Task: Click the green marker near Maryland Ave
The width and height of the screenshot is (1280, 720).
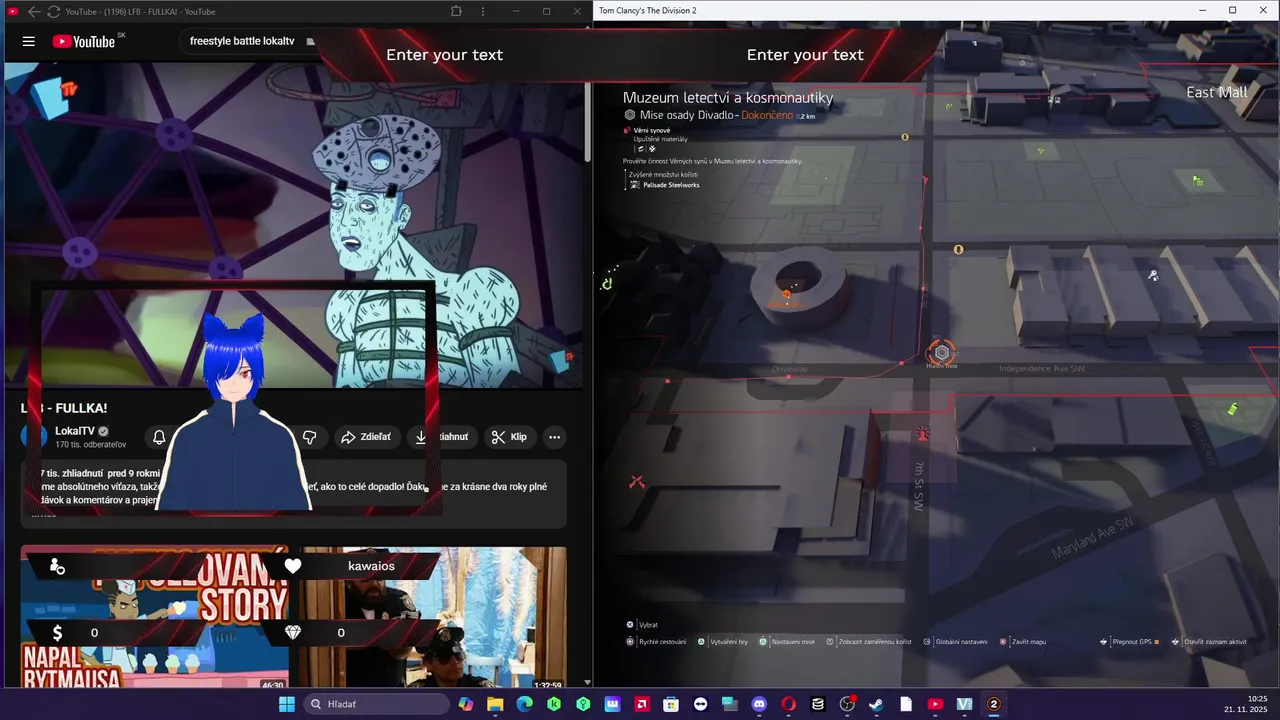Action: coord(1233,409)
